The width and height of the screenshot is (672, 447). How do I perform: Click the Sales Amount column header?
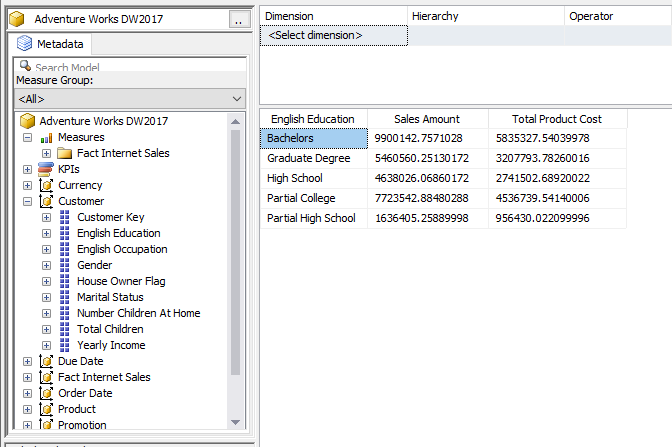(x=428, y=119)
